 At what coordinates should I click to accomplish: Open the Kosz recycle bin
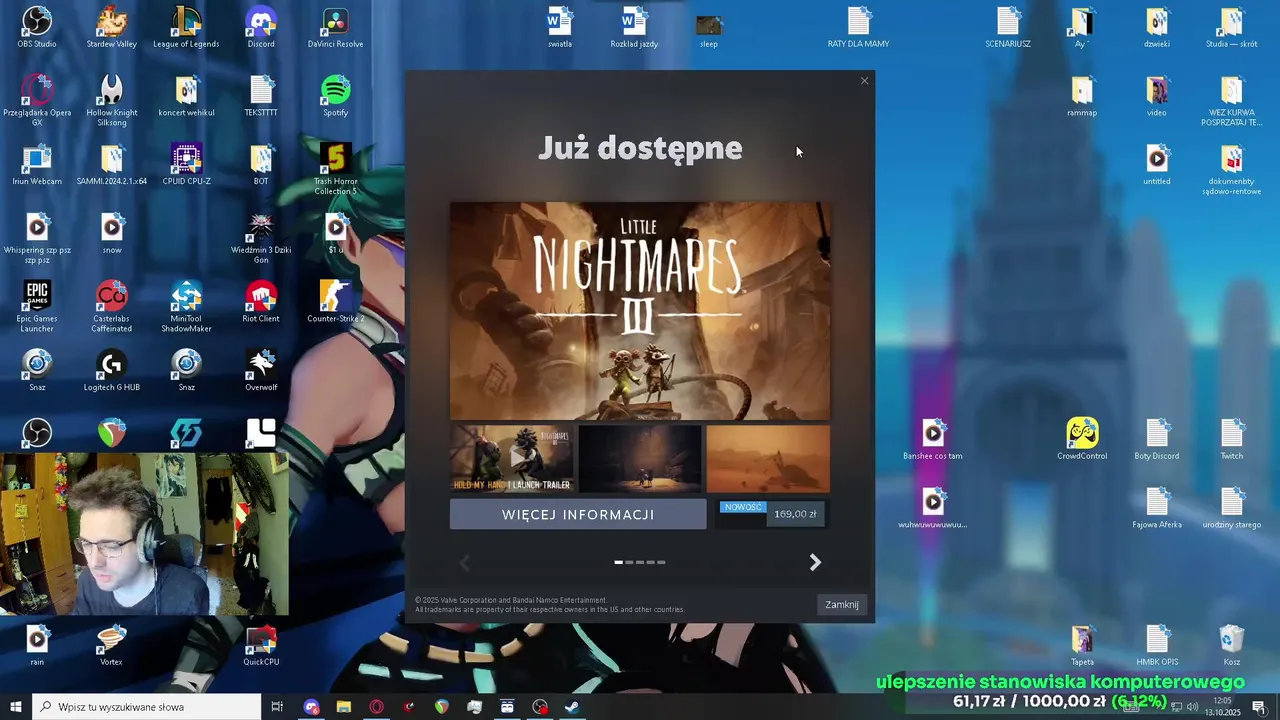coord(1231,645)
